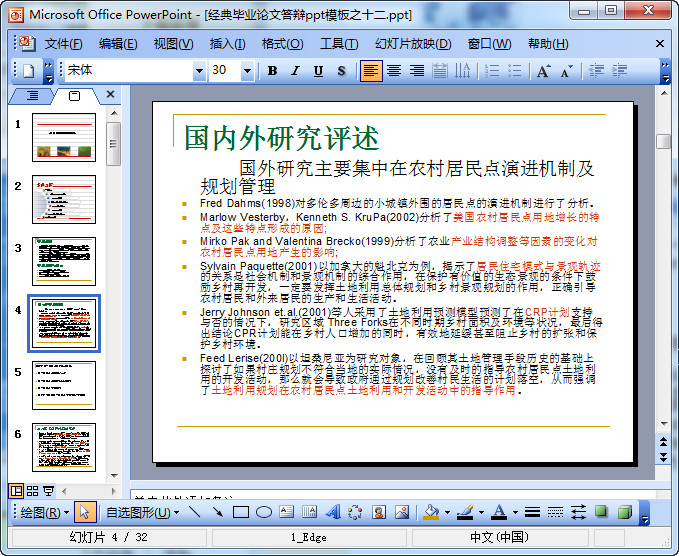The height and width of the screenshot is (556, 679).
Task: Go to the previous slide
Action: [x=663, y=442]
